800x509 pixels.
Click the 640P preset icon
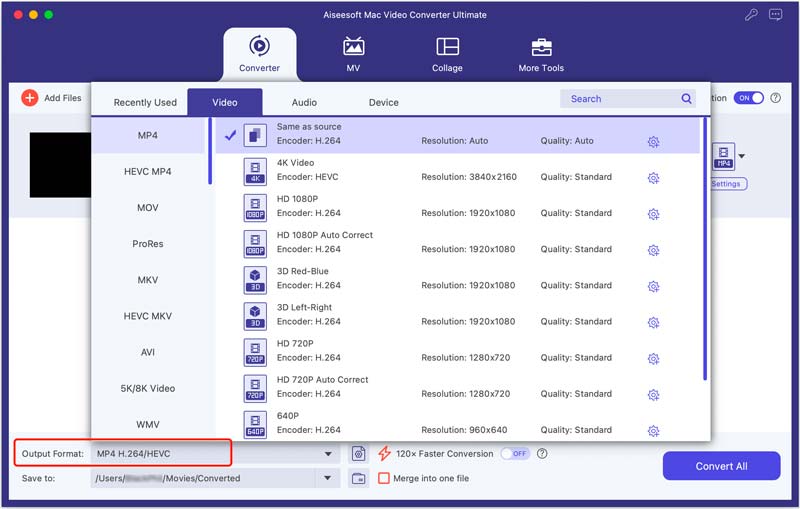255,425
